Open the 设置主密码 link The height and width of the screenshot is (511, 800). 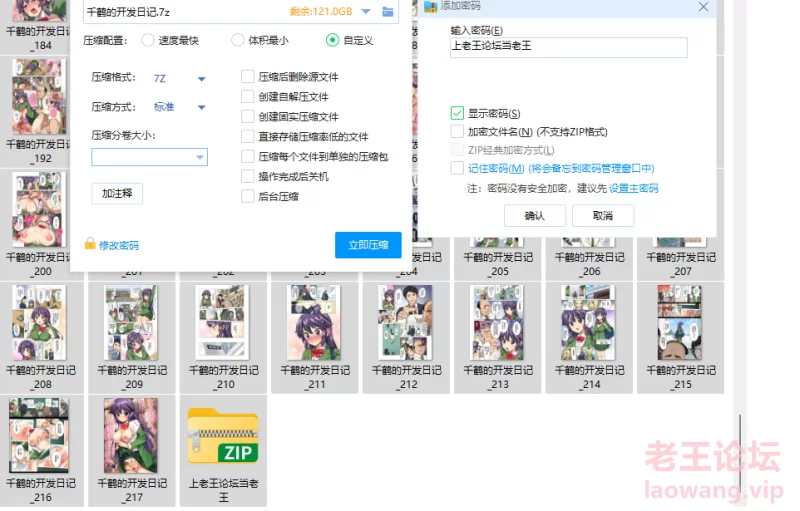tap(634, 189)
